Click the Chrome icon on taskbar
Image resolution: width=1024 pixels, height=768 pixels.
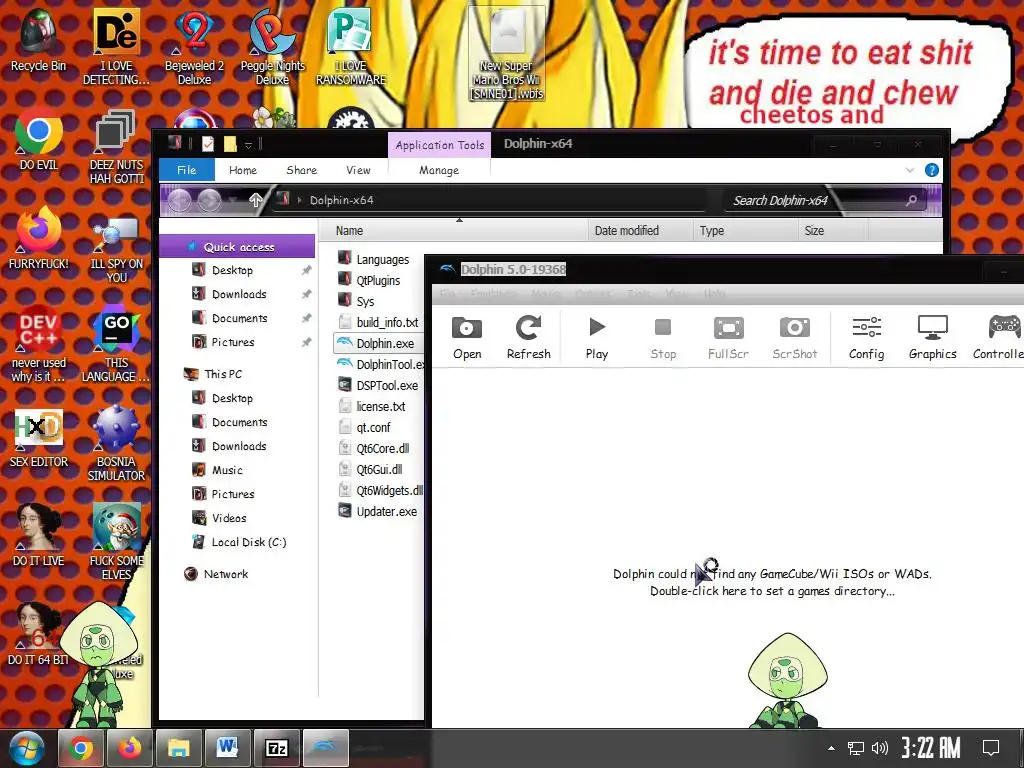(x=81, y=748)
